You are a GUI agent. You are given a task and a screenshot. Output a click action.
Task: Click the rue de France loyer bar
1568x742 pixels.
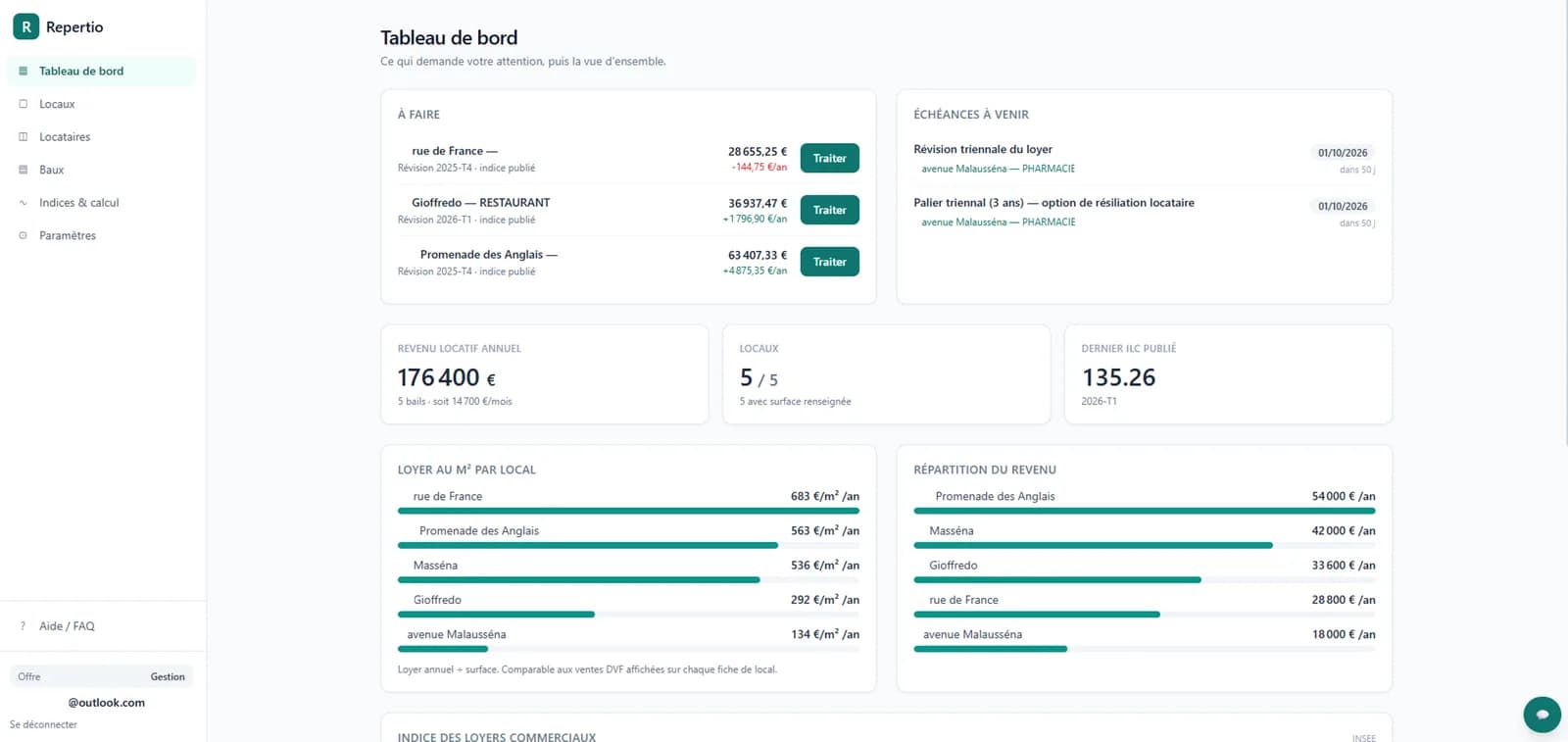[628, 511]
